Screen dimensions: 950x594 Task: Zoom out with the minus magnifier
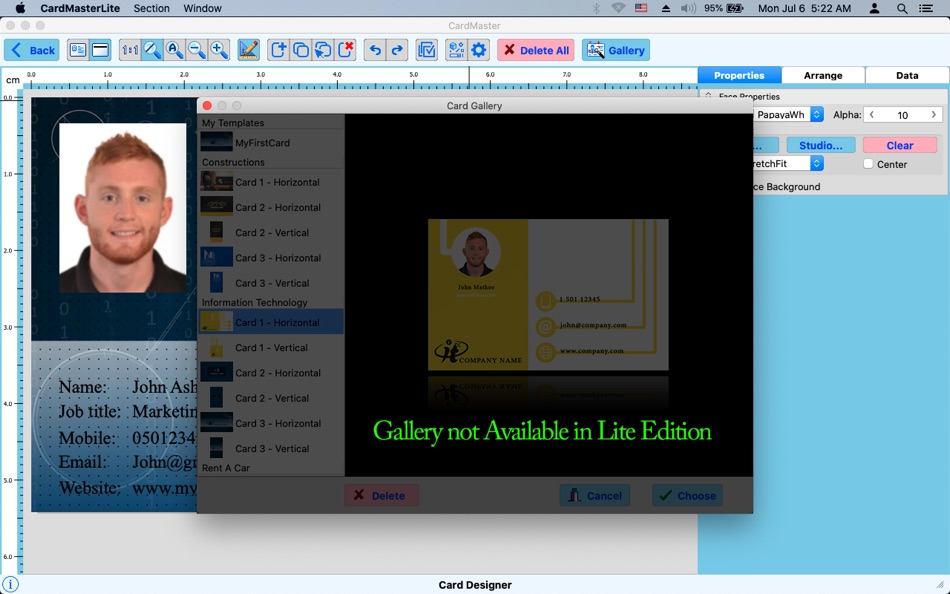point(196,50)
